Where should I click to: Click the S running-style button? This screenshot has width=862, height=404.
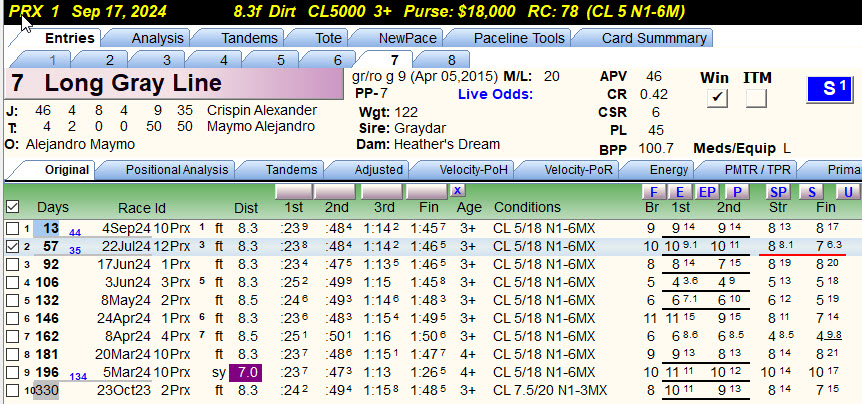[x=811, y=192]
